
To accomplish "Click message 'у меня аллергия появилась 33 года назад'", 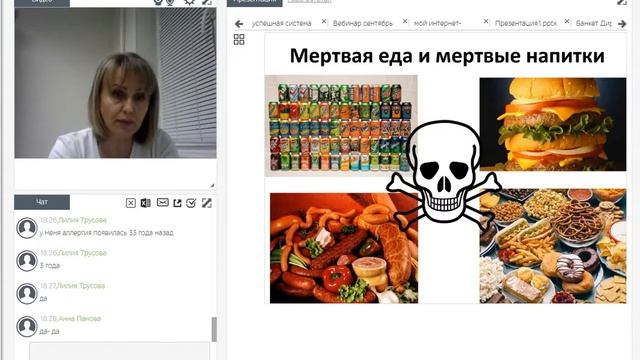I will [x=107, y=233].
